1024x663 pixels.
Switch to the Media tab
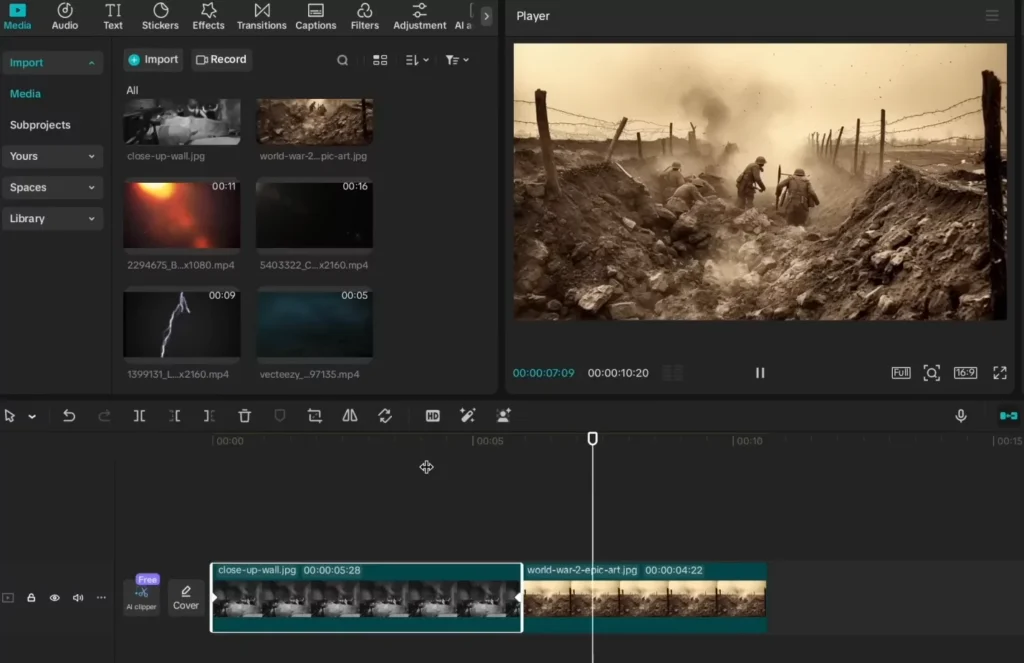coord(17,16)
